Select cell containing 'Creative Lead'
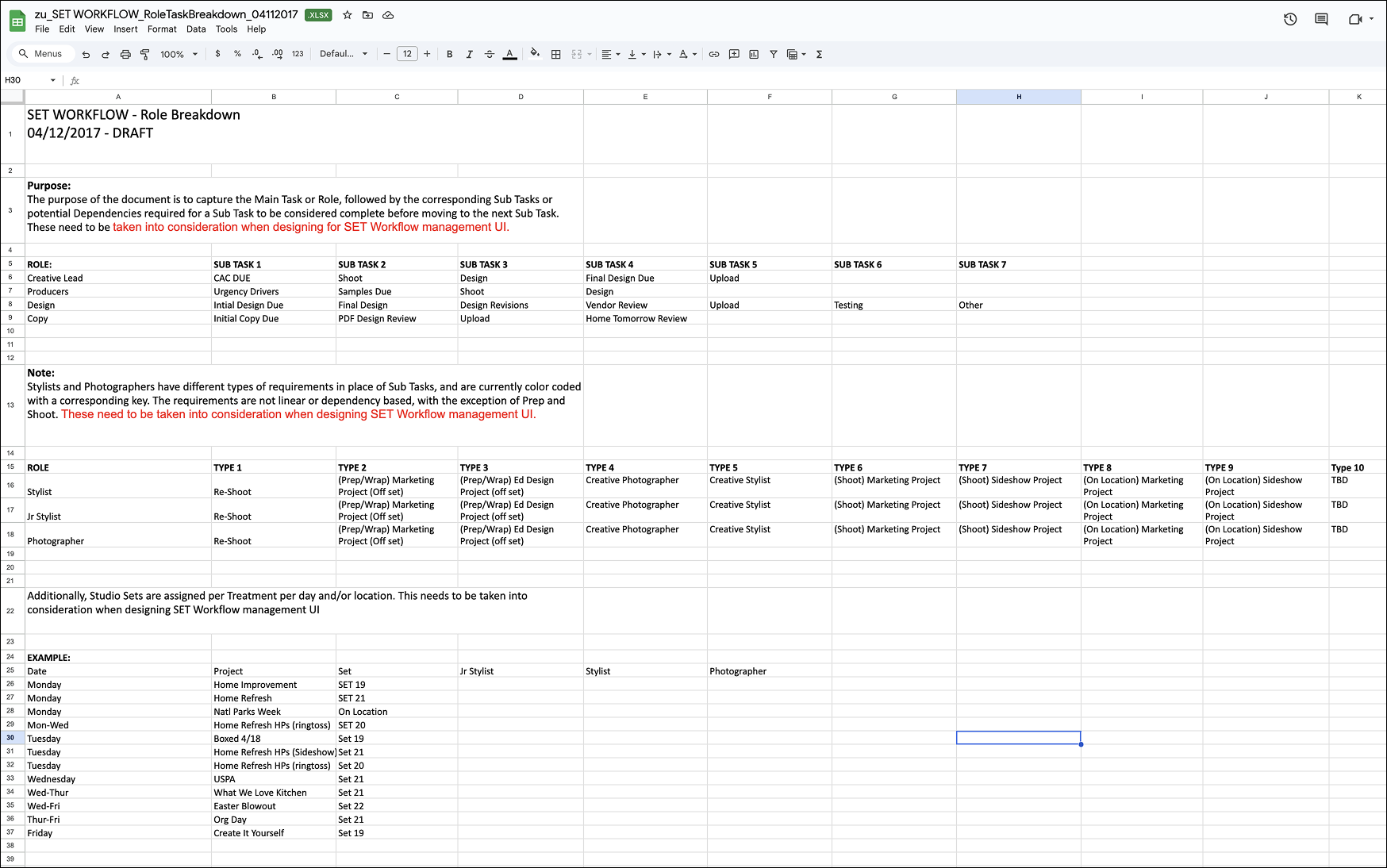Screen dimensions: 1387x868 (118, 278)
